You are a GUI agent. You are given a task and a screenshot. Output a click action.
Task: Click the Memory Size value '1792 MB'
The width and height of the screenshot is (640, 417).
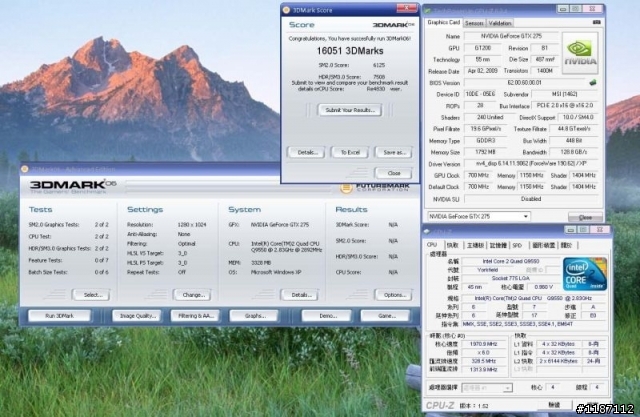point(485,152)
